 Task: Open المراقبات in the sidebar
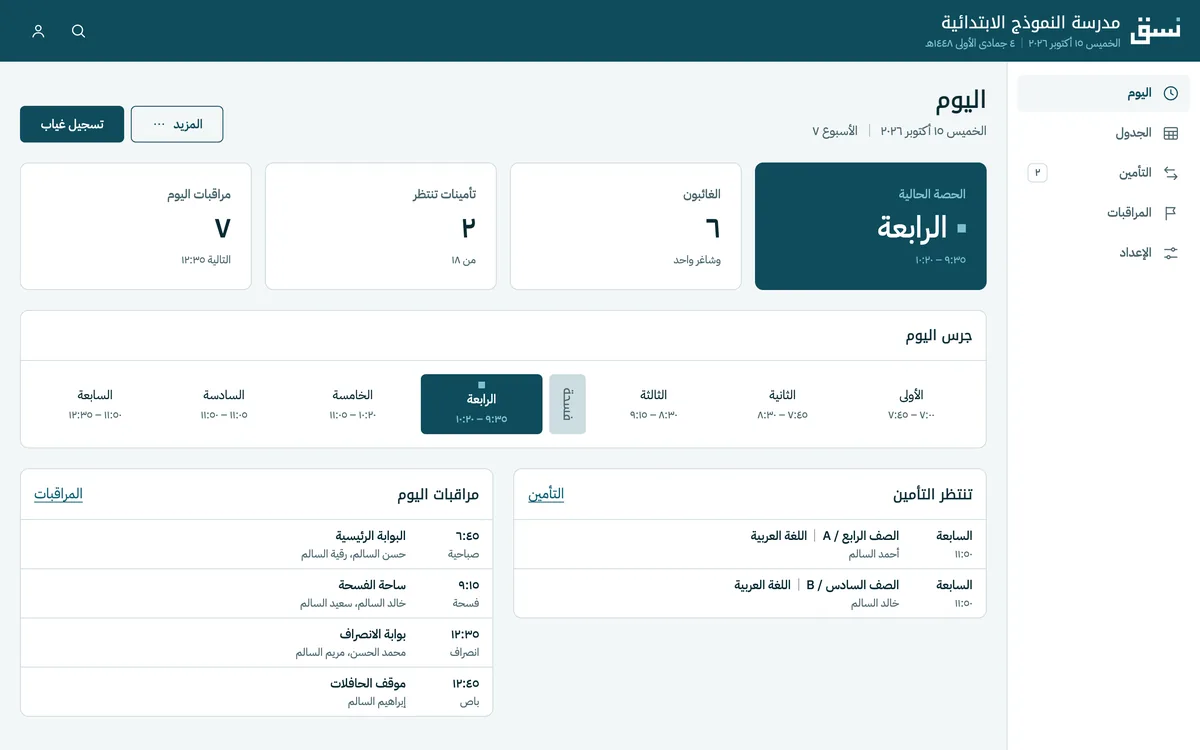point(1104,213)
